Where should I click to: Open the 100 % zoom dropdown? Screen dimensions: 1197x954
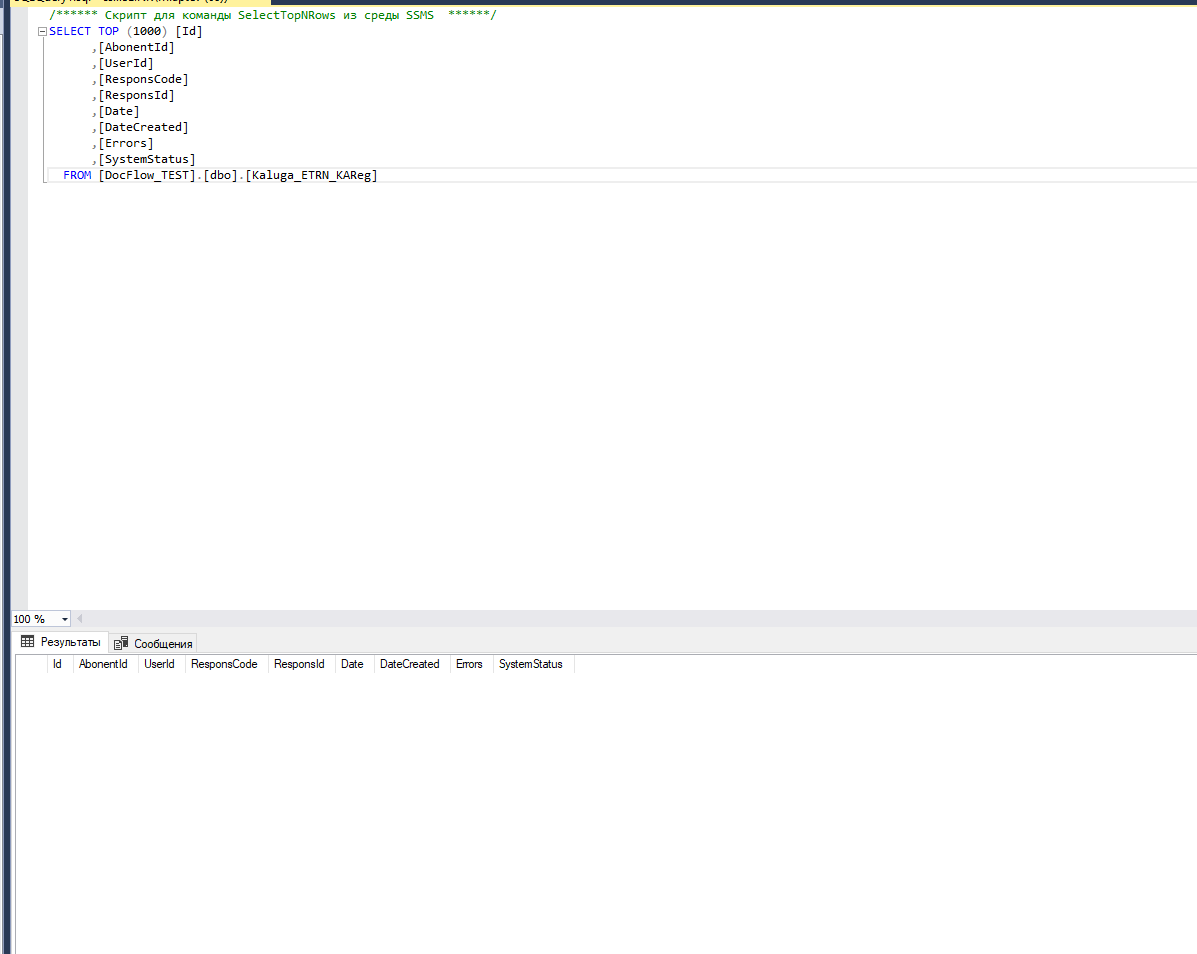click(x=64, y=619)
